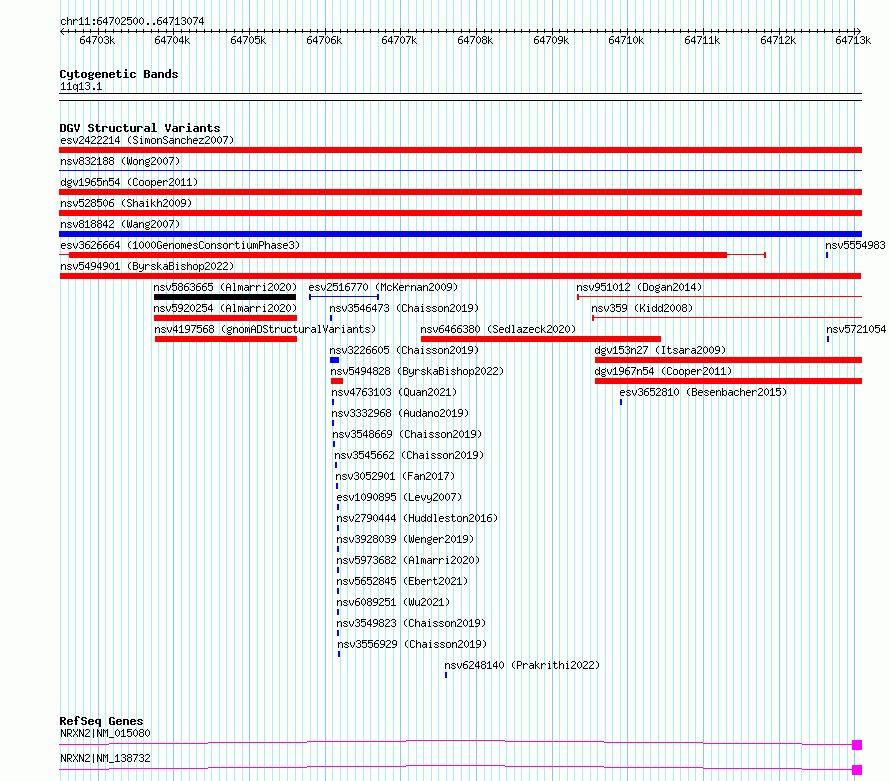Click the thick blue nsv818842 bar
Screen dimensions: 890x781
click(460, 234)
